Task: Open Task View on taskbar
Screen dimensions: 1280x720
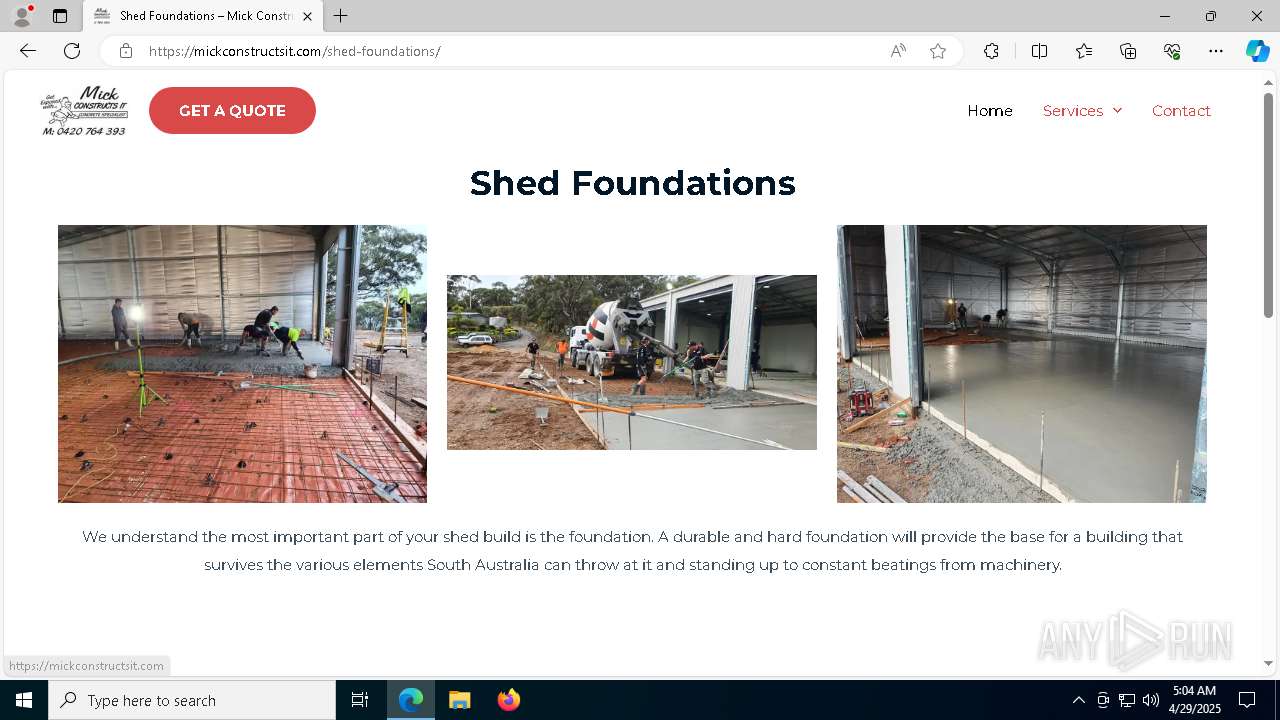Action: (360, 700)
